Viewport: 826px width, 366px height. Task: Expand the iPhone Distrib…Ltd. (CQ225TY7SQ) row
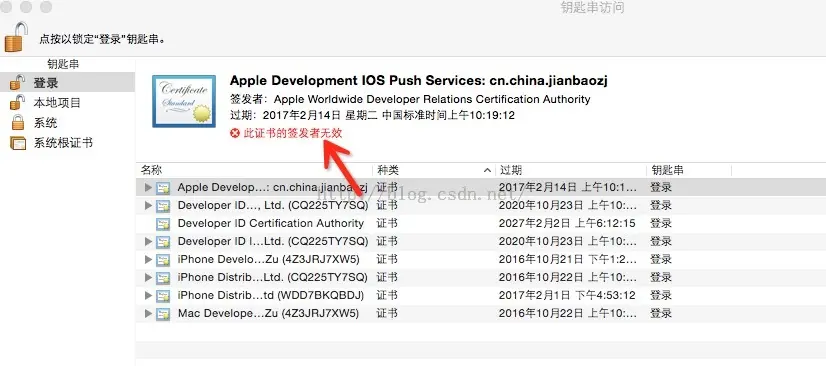click(148, 277)
